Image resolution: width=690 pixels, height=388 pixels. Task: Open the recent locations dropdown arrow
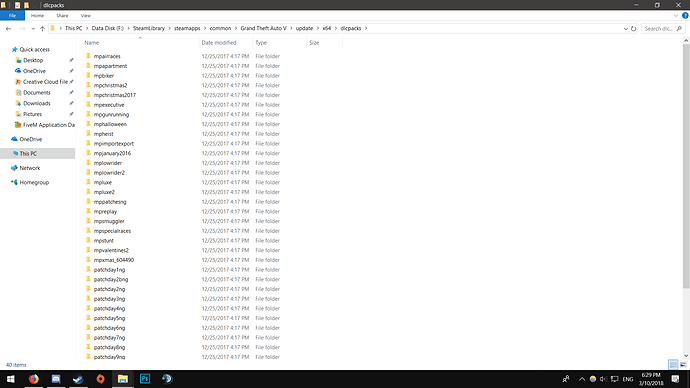coord(33,29)
